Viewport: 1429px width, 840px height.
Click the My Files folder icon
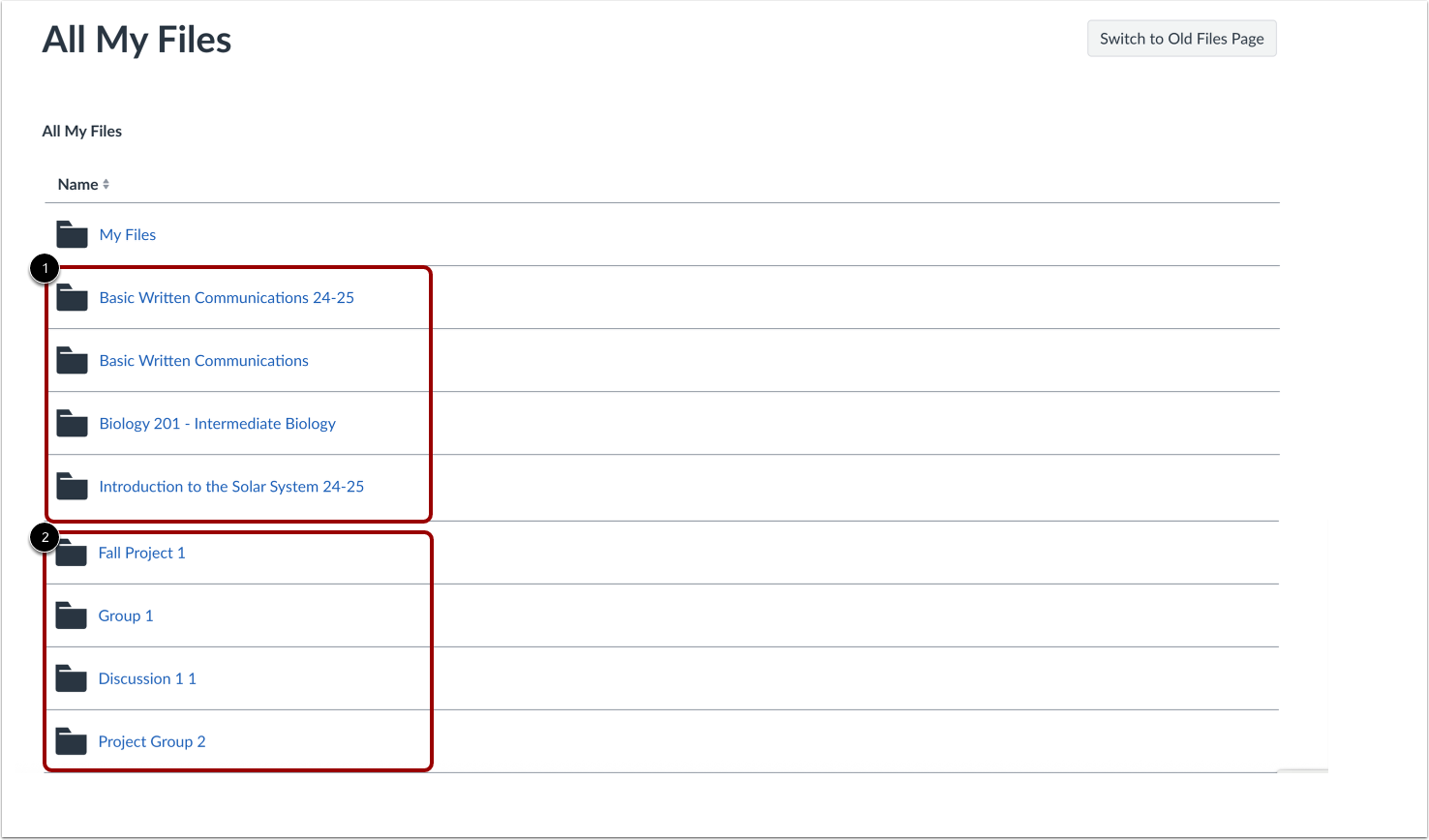(71, 234)
